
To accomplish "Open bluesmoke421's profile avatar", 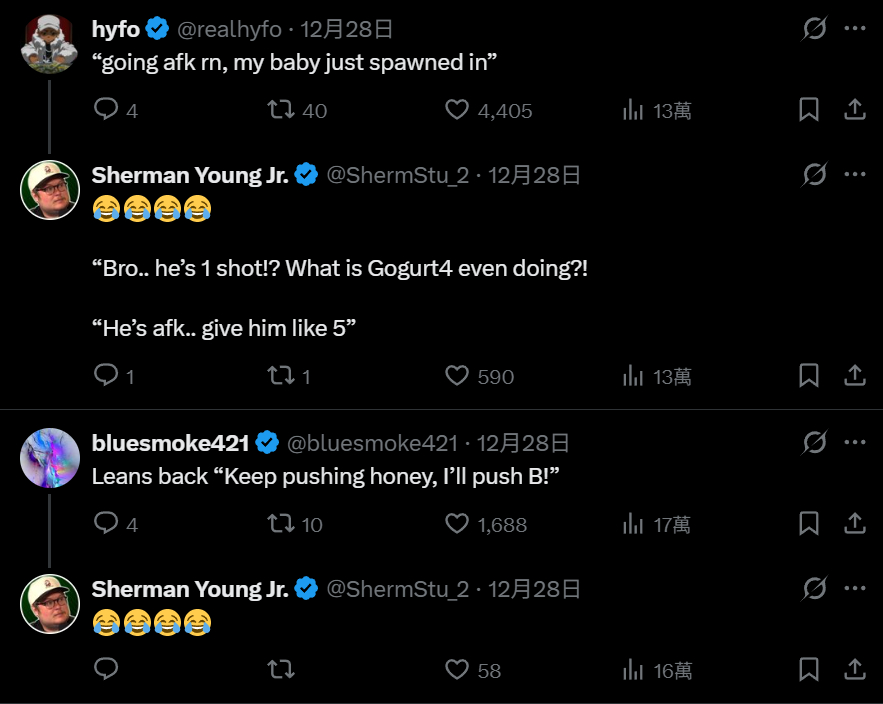I will (x=50, y=458).
